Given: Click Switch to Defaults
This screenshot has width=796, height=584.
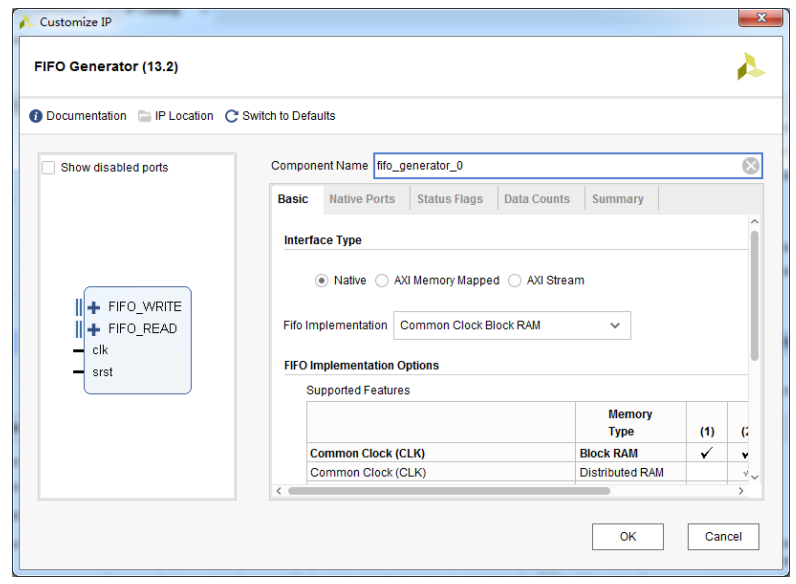Looking at the screenshot, I should [x=288, y=116].
